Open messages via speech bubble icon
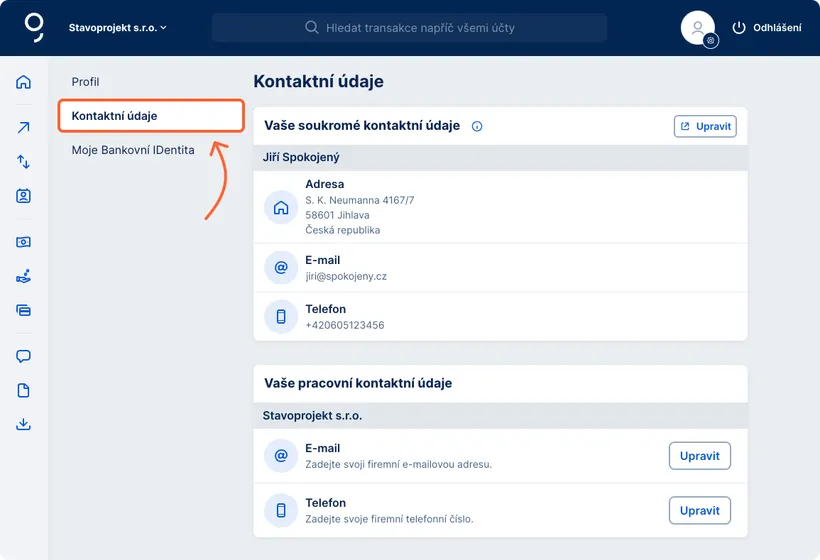 coord(23,356)
